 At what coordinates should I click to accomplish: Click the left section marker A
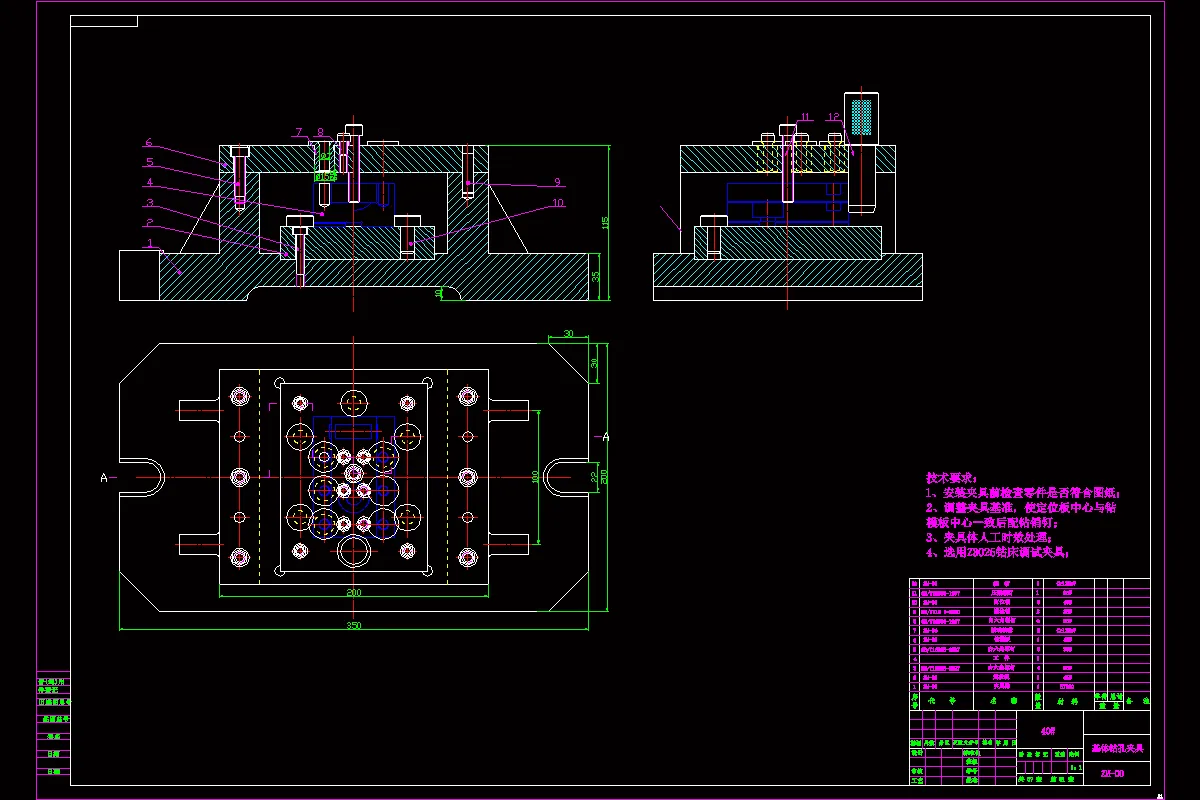[104, 478]
